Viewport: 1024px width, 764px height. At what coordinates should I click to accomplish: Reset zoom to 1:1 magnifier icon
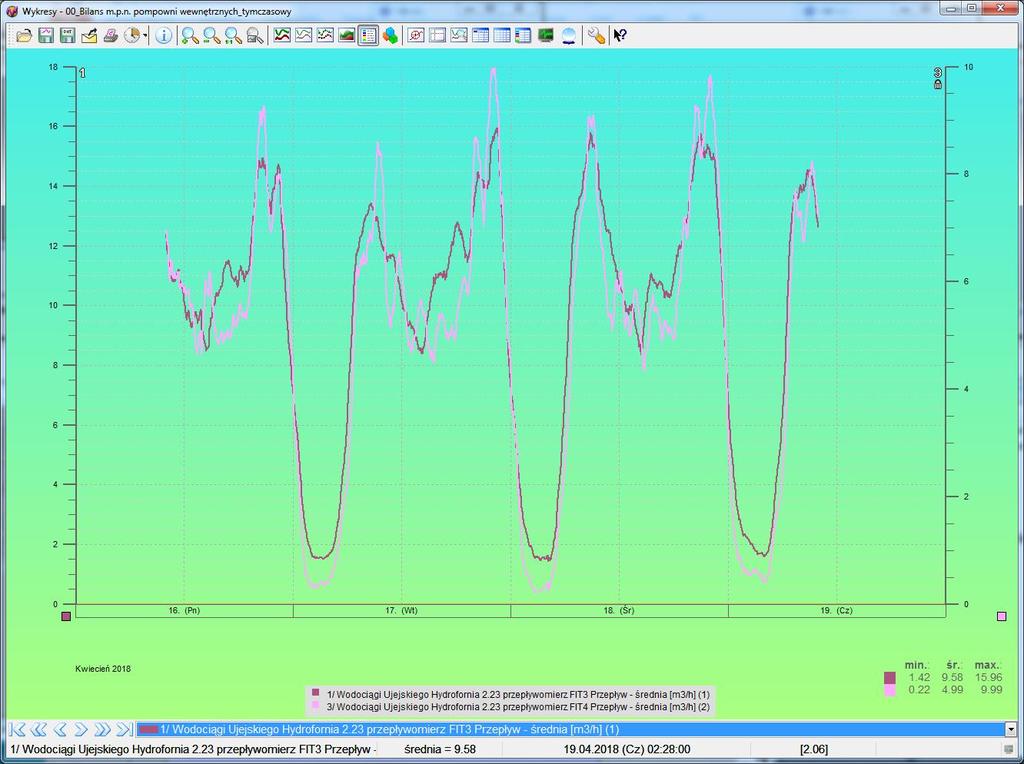233,35
